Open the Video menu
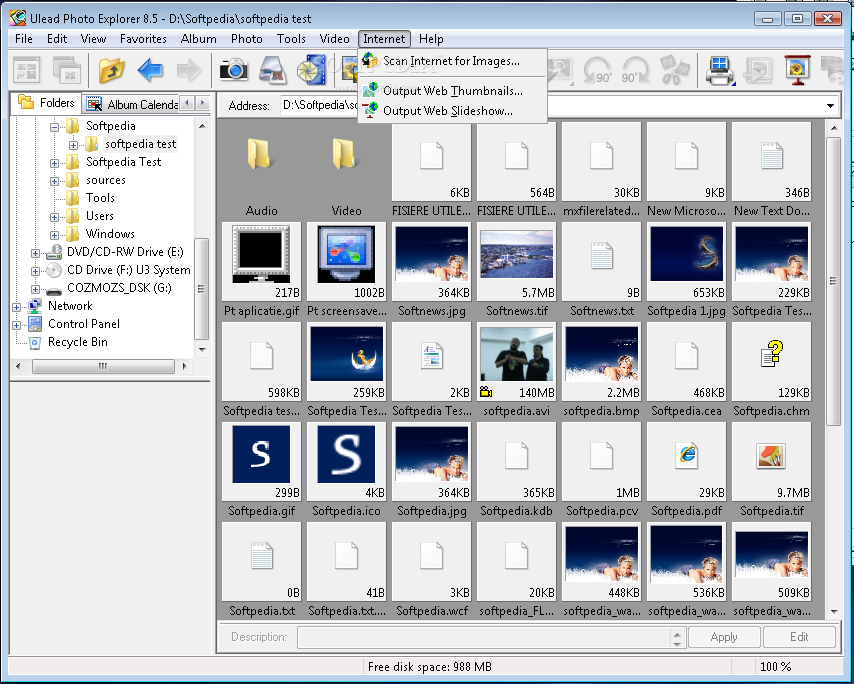Image resolution: width=854 pixels, height=684 pixels. (334, 39)
